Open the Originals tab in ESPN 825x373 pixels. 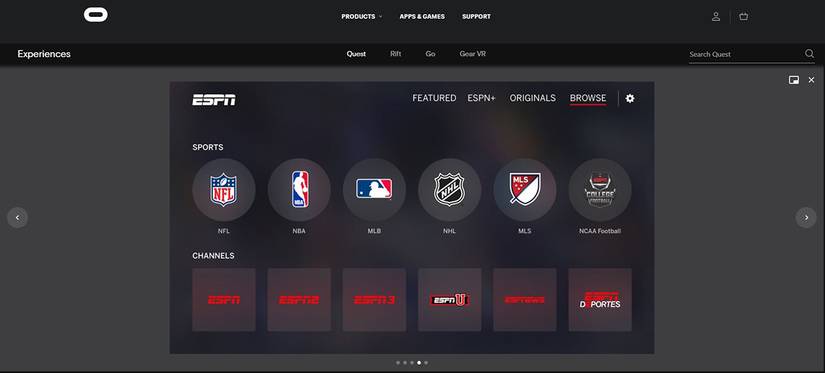tap(532, 98)
